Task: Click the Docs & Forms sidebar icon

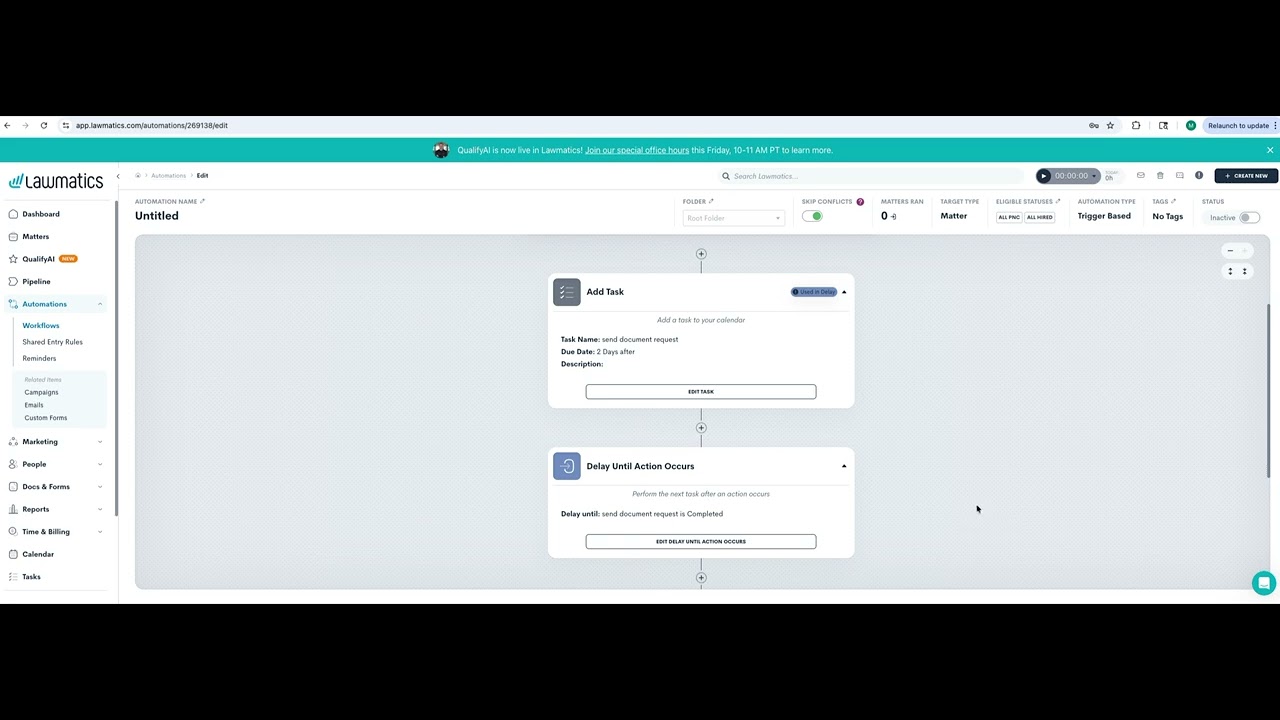Action: [13, 487]
